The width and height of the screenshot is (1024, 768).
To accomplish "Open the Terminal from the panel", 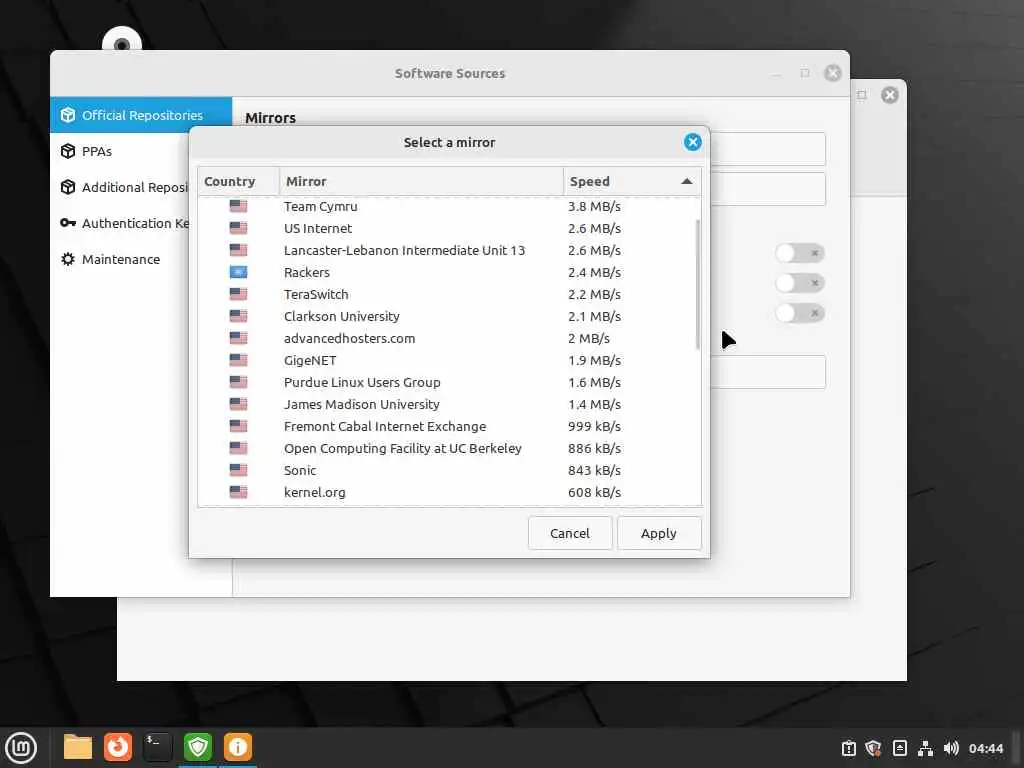I will 157,747.
